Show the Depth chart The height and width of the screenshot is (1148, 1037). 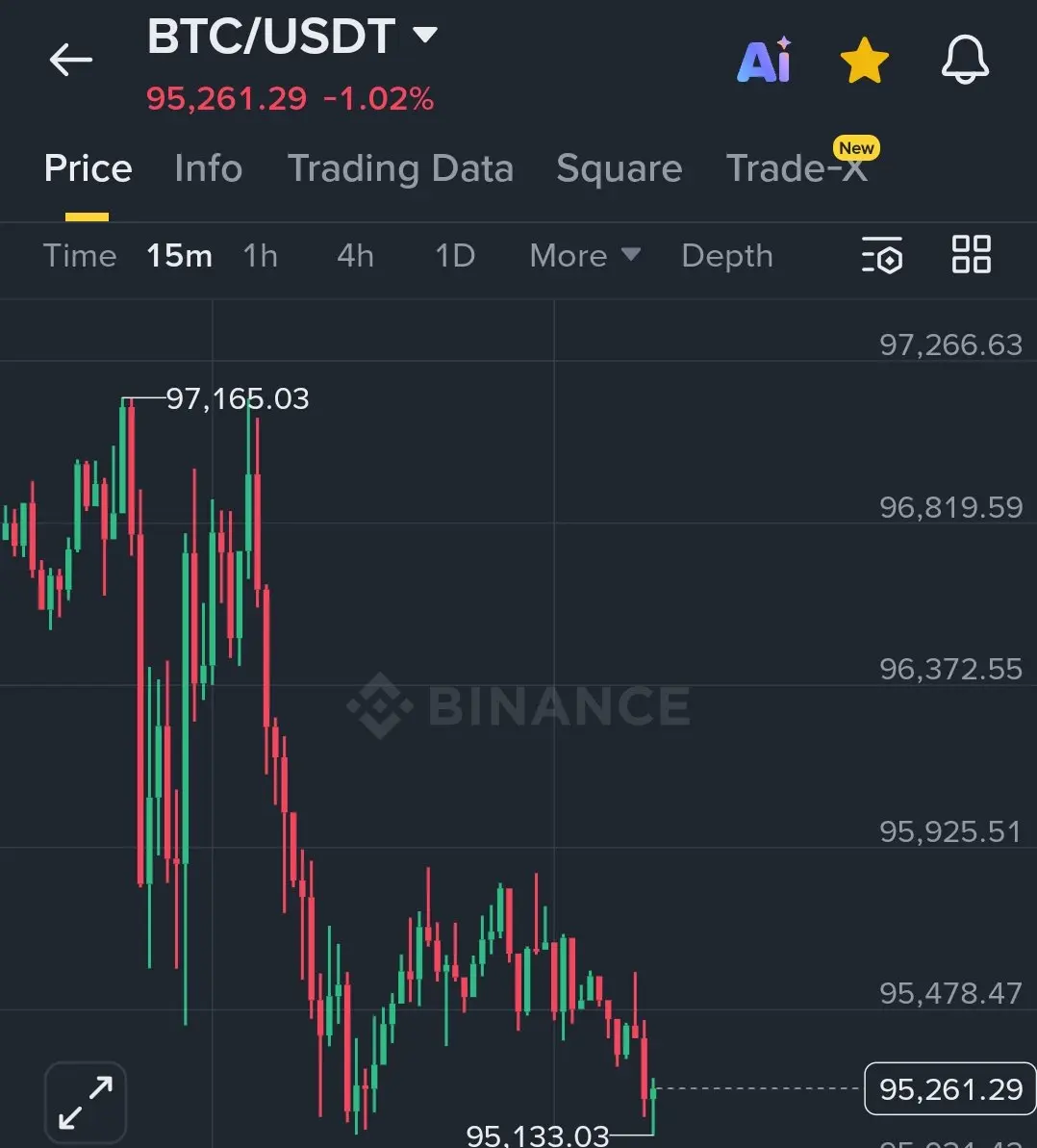tap(726, 256)
